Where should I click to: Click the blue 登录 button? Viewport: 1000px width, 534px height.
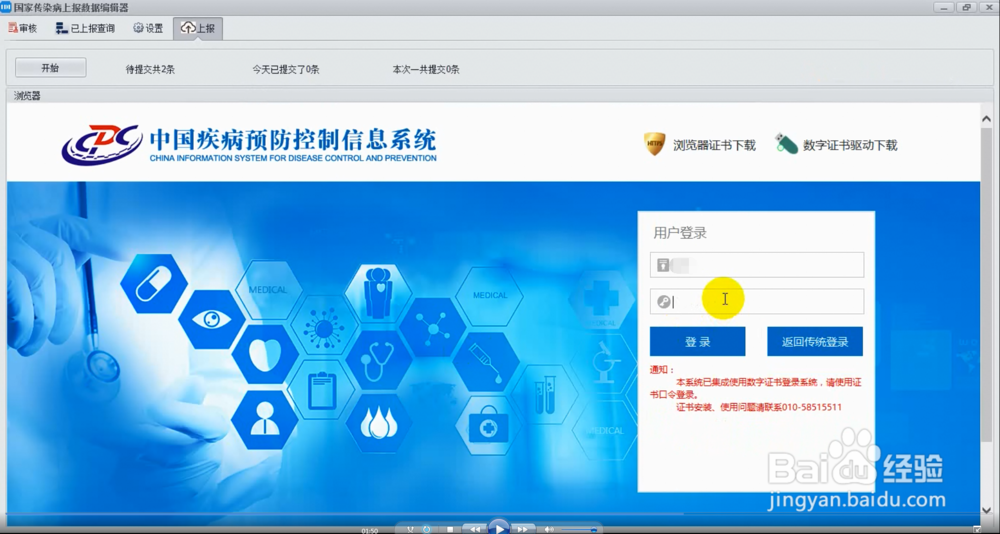click(698, 341)
